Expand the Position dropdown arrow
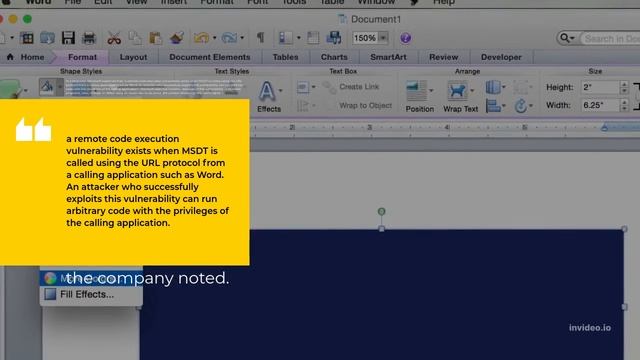Image resolution: width=640 pixels, height=360 pixels. tap(431, 91)
